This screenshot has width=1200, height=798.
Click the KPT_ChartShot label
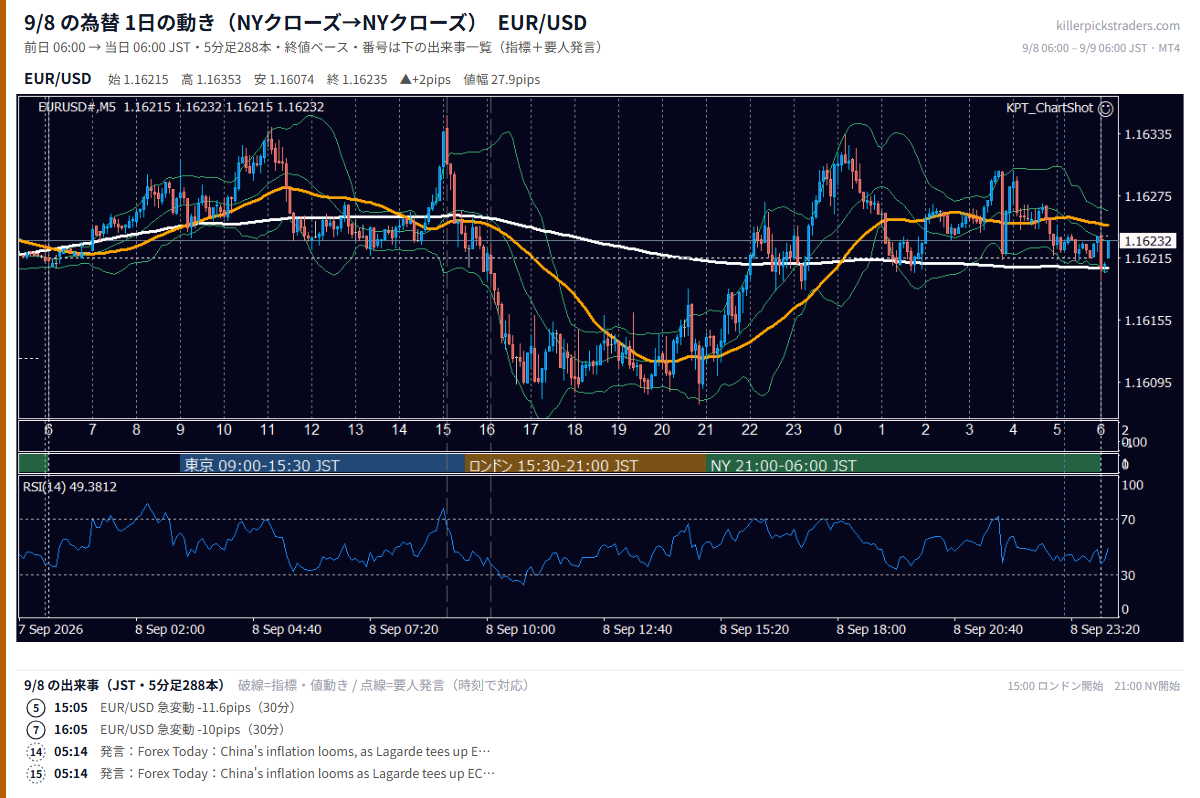coord(1049,108)
